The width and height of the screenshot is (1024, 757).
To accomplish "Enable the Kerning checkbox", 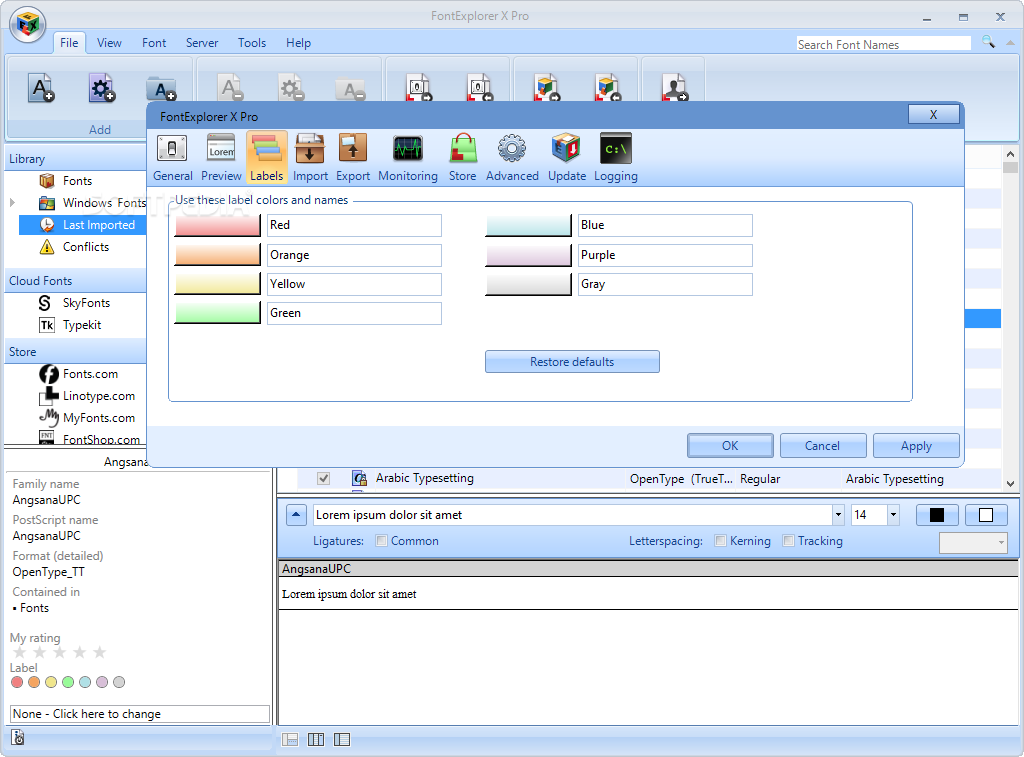I will [720, 541].
